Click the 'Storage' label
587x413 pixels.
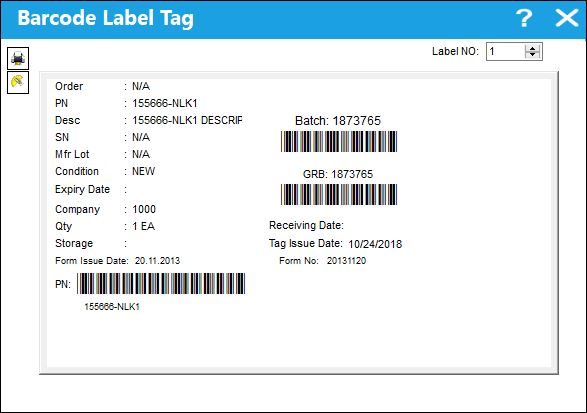click(x=74, y=243)
